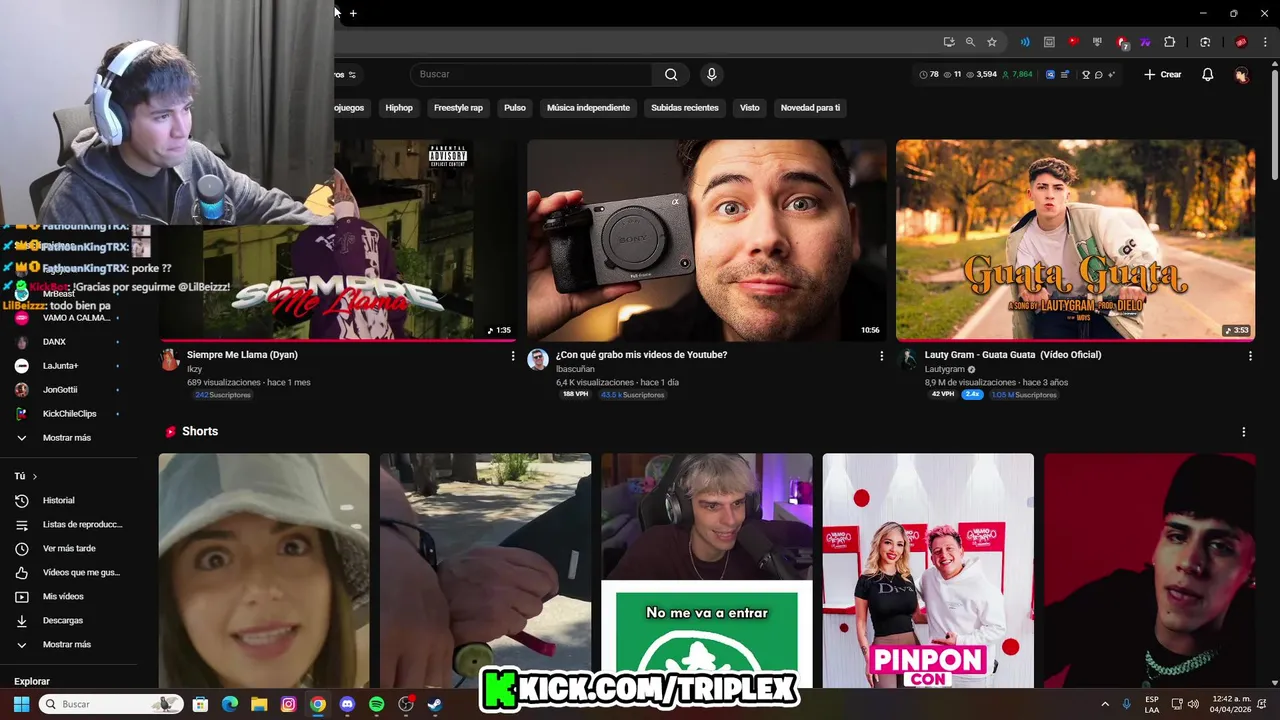Open the Shorts section three-dot menu
Screen dimensions: 1280x720
point(1243,432)
